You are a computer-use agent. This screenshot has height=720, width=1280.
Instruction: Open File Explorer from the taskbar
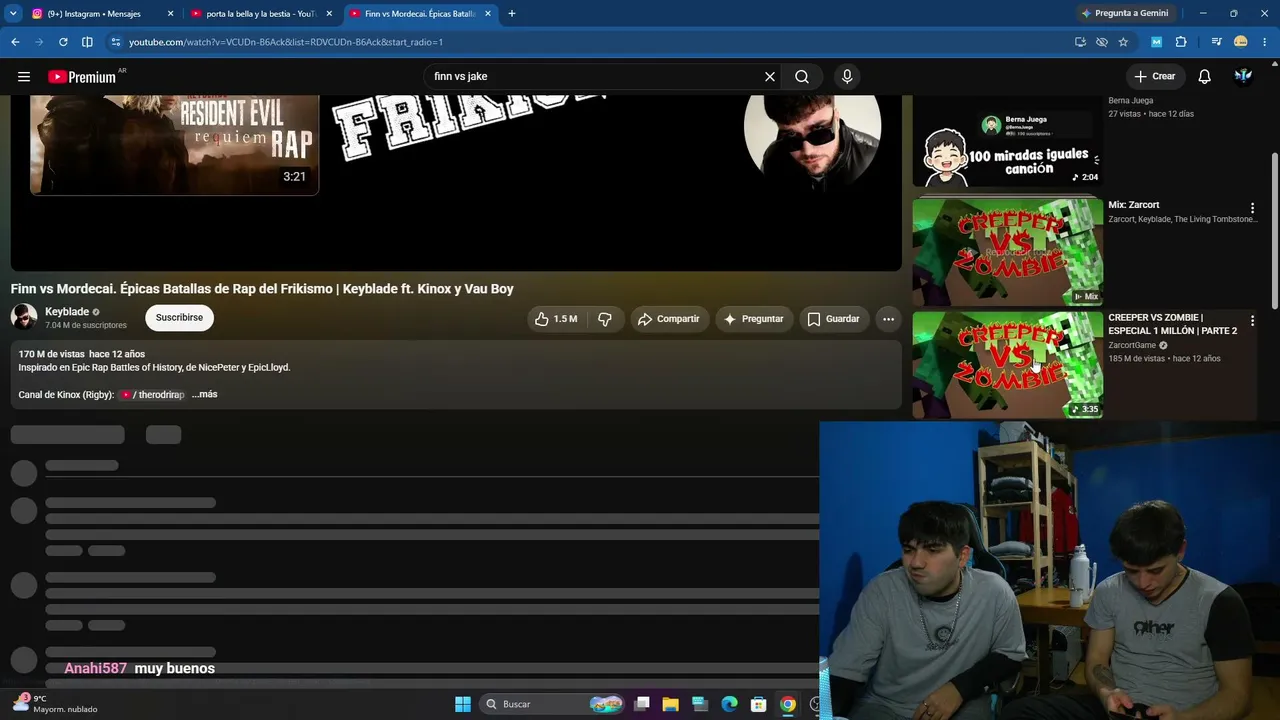(x=670, y=704)
